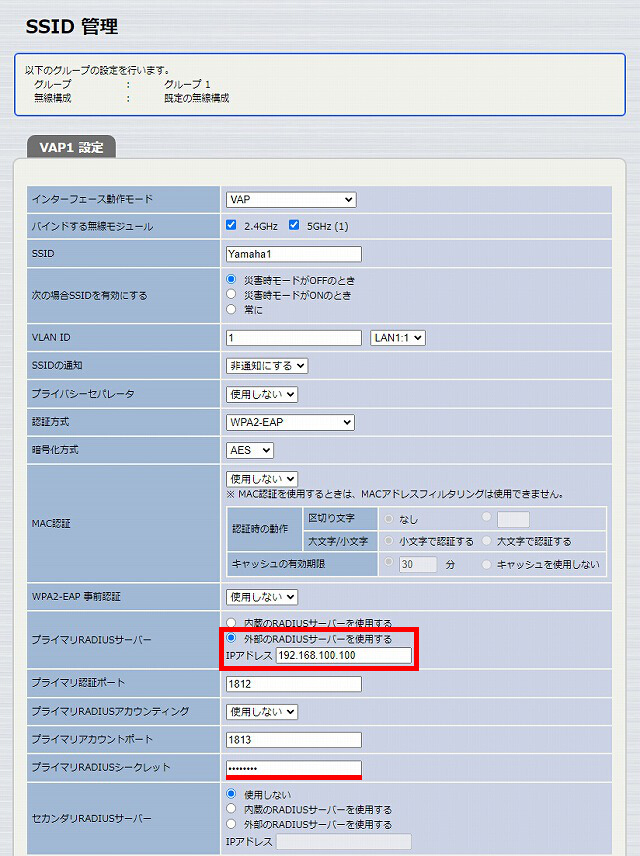Screen dimensions: 640x856
Task: Select 災害時モードがONのとき radio button
Action: (x=231, y=294)
